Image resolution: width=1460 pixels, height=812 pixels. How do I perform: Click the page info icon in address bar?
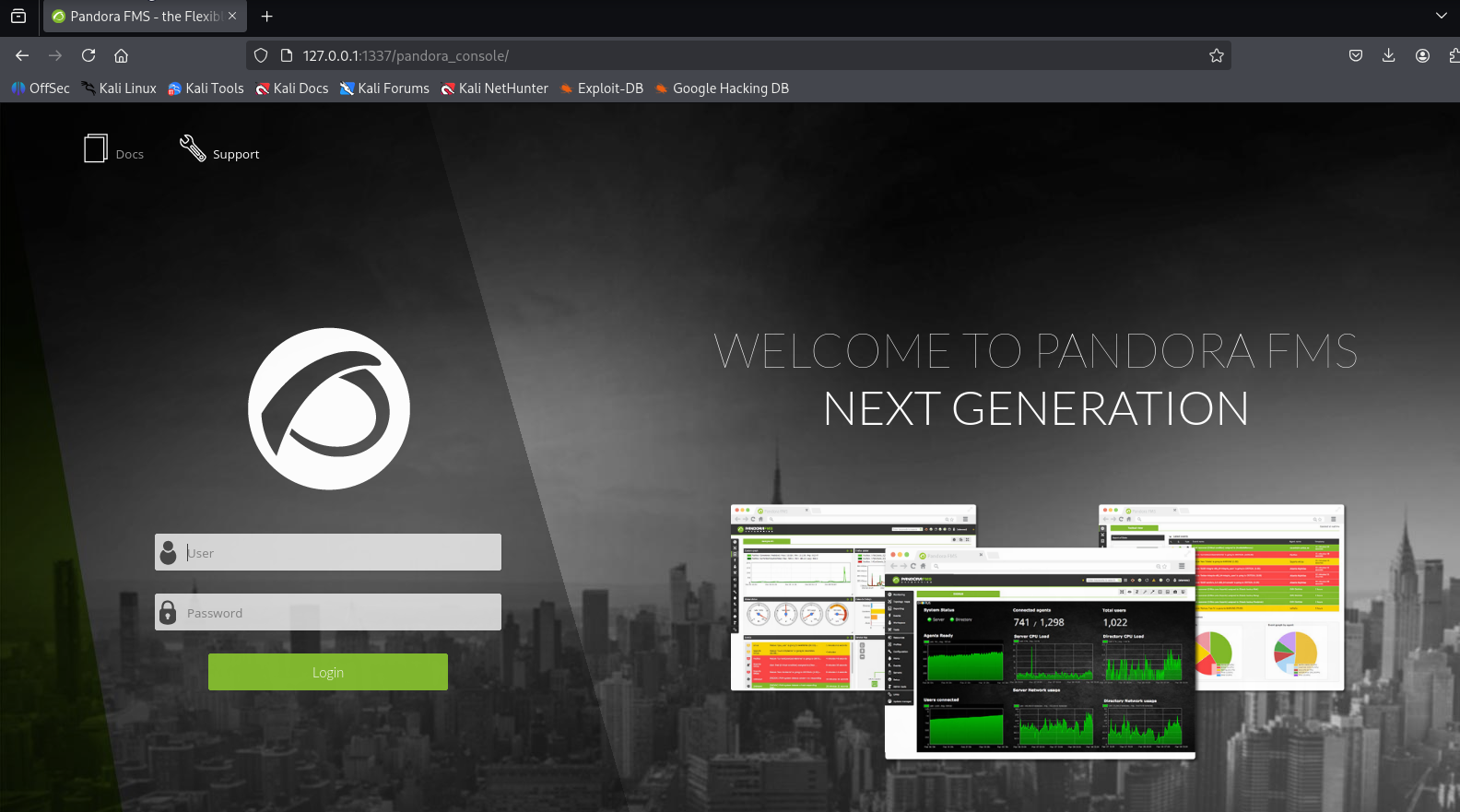(x=287, y=55)
